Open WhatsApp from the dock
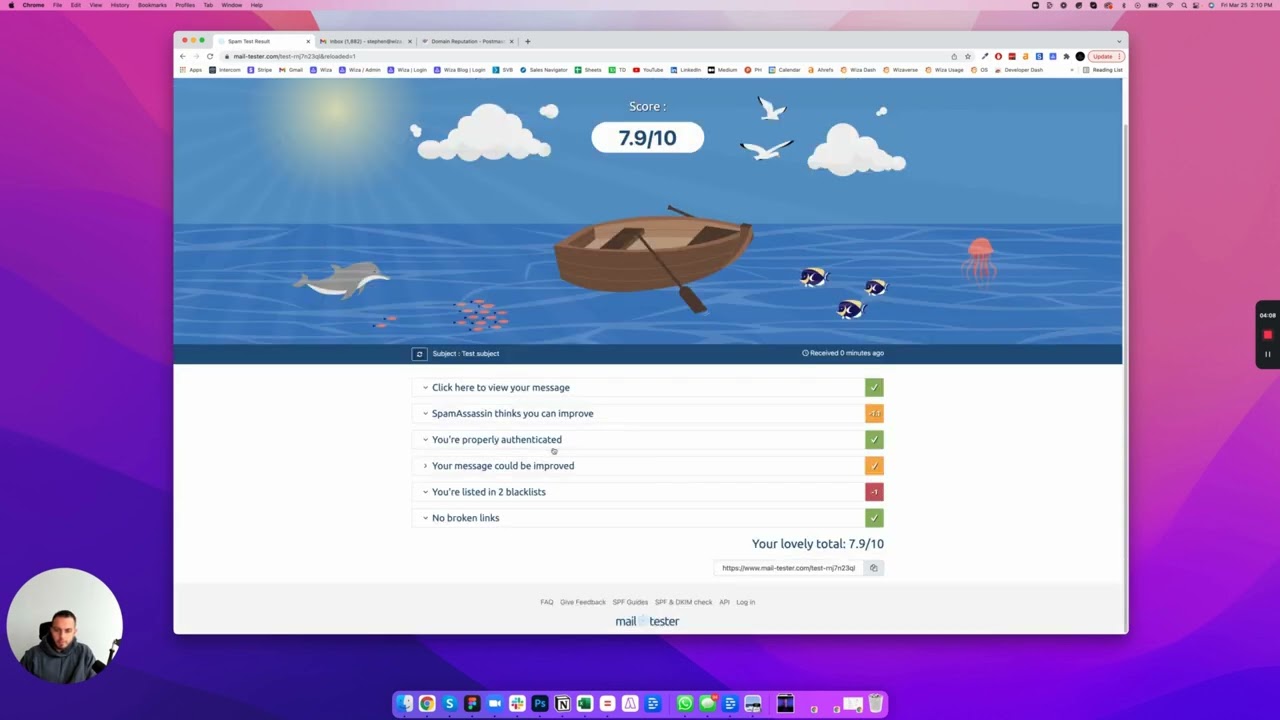The height and width of the screenshot is (720, 1280). click(x=685, y=704)
